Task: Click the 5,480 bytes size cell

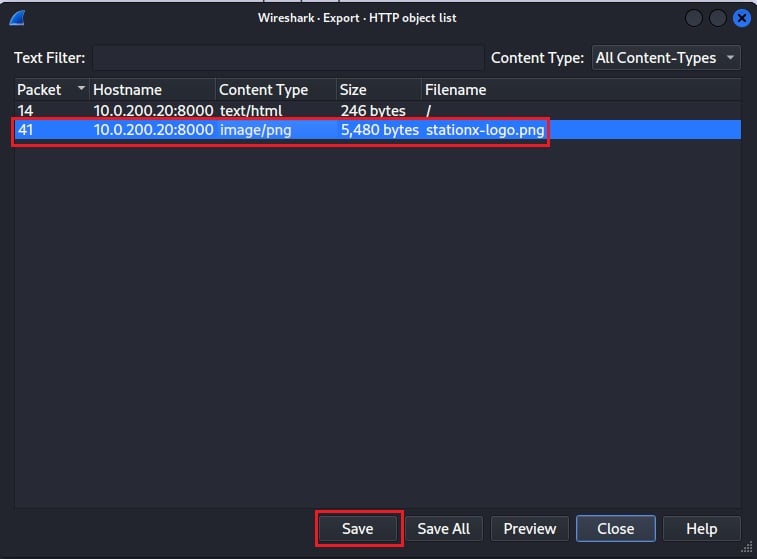Action: [379, 130]
